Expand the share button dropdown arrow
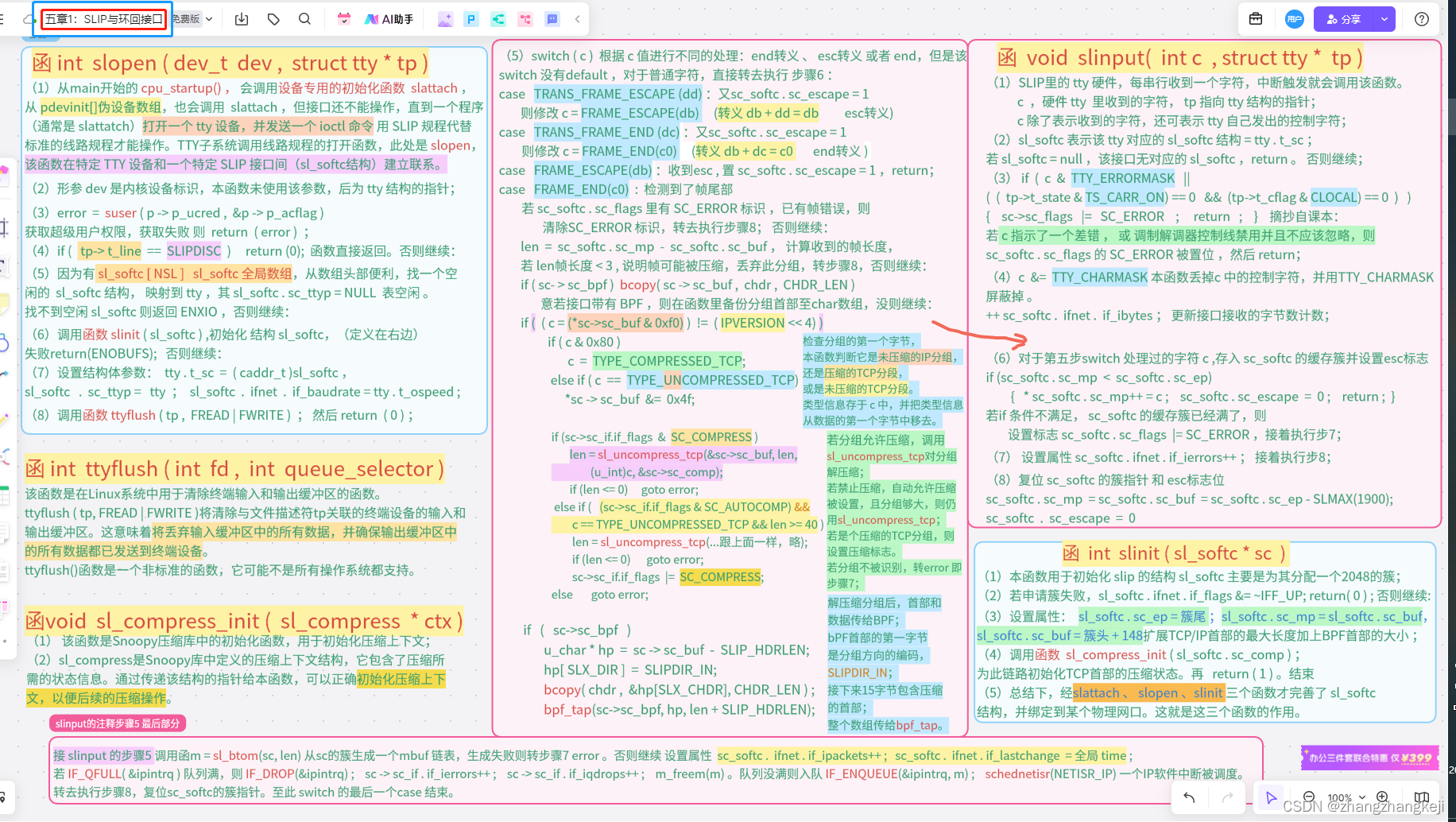1456x822 pixels. click(1384, 19)
